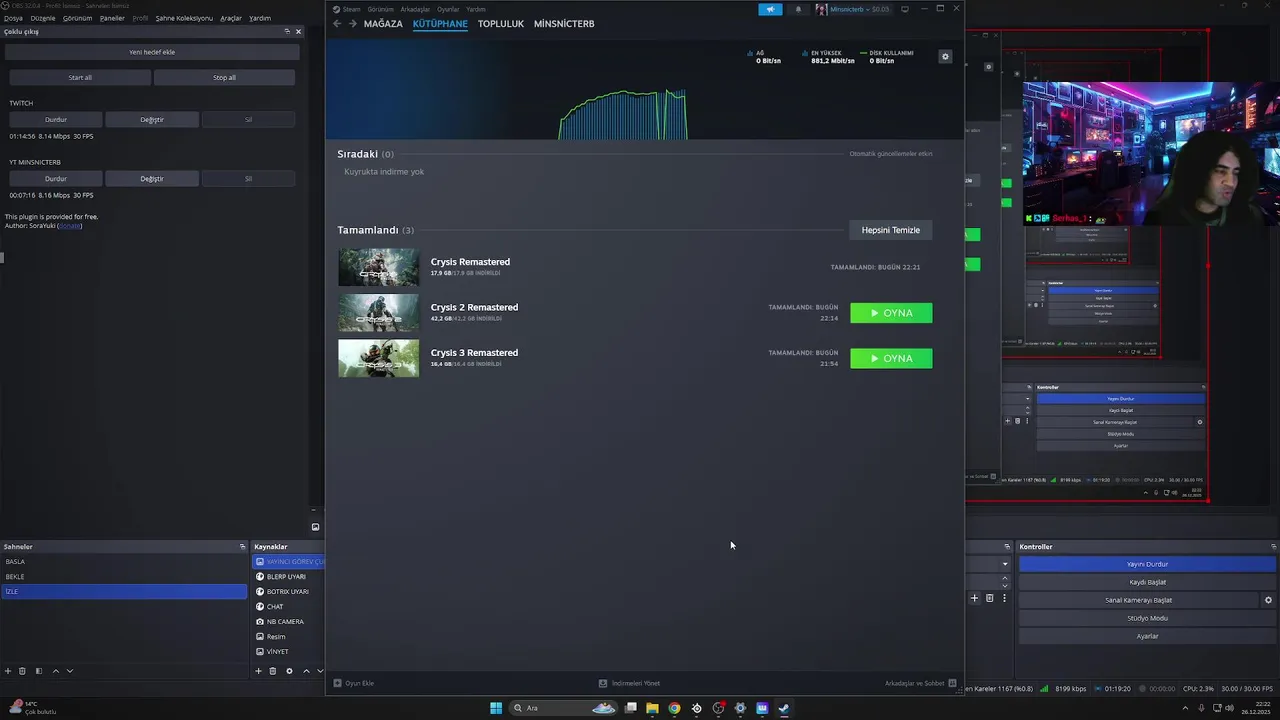Delete selected scene with trash icon
The image size is (1280, 720).
[x=22, y=671]
